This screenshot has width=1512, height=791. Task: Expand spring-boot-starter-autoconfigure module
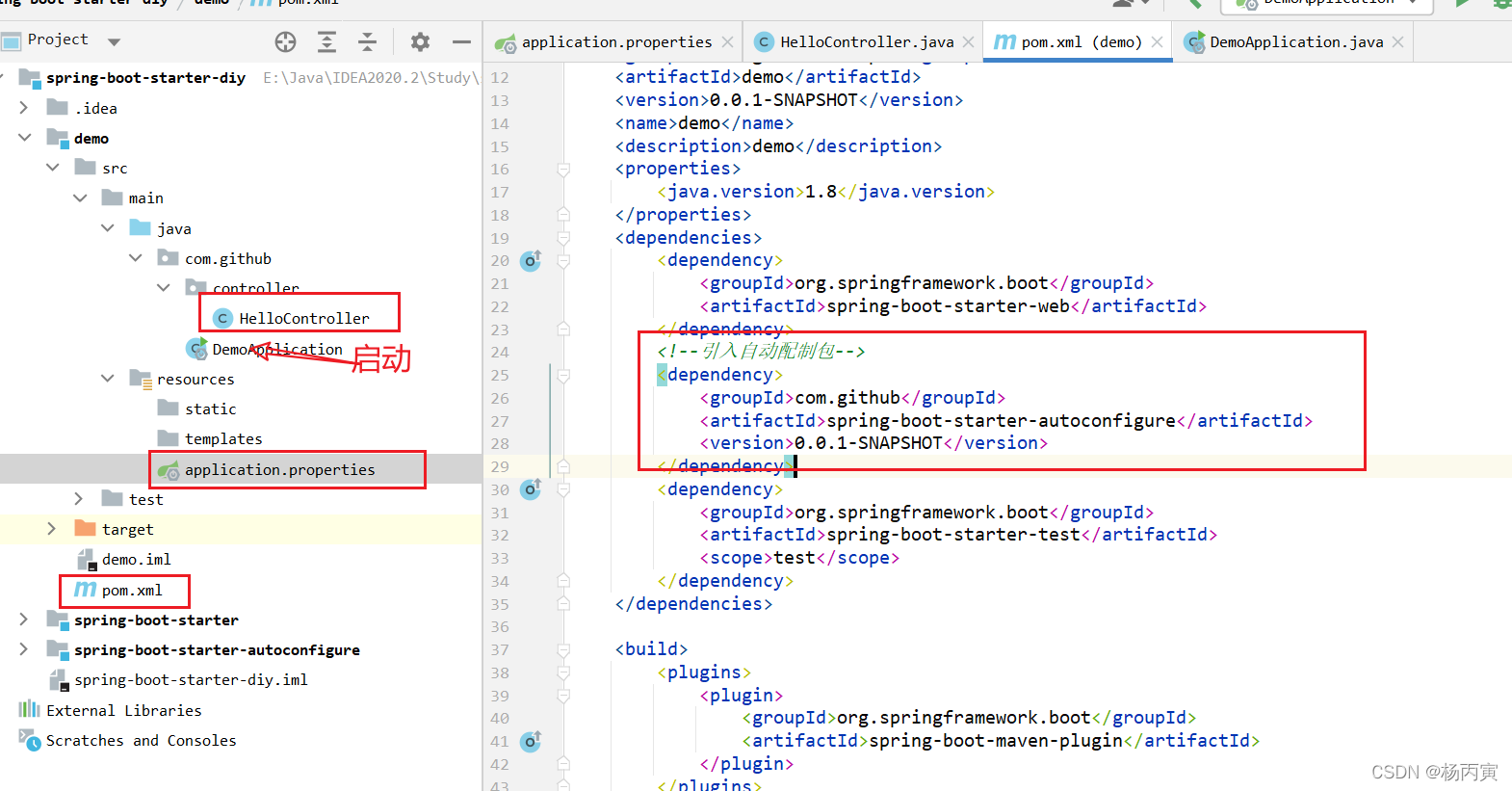point(24,649)
